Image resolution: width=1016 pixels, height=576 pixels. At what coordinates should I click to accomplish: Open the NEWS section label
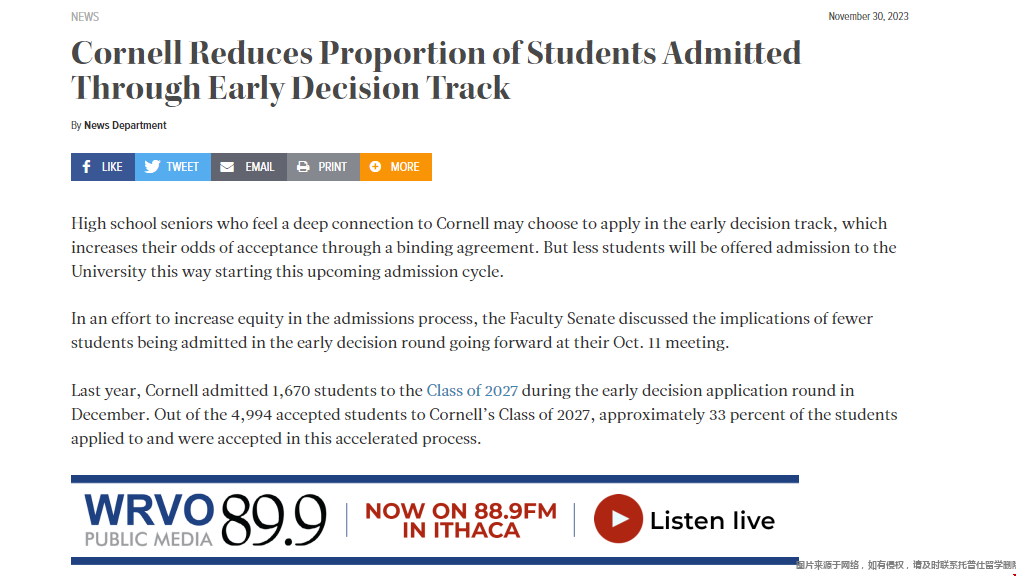85,17
